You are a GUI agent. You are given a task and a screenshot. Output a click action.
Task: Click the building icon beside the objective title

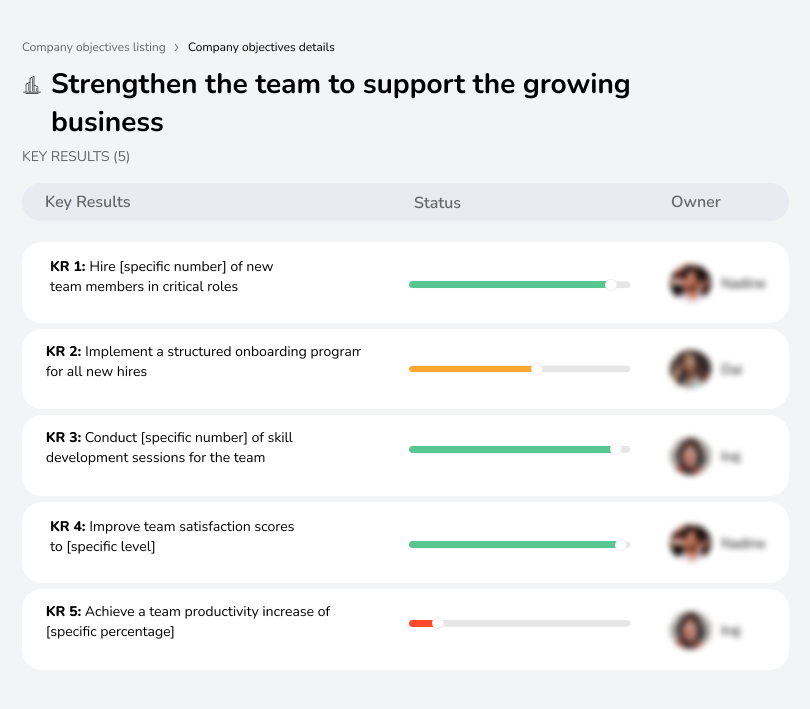[x=32, y=86]
